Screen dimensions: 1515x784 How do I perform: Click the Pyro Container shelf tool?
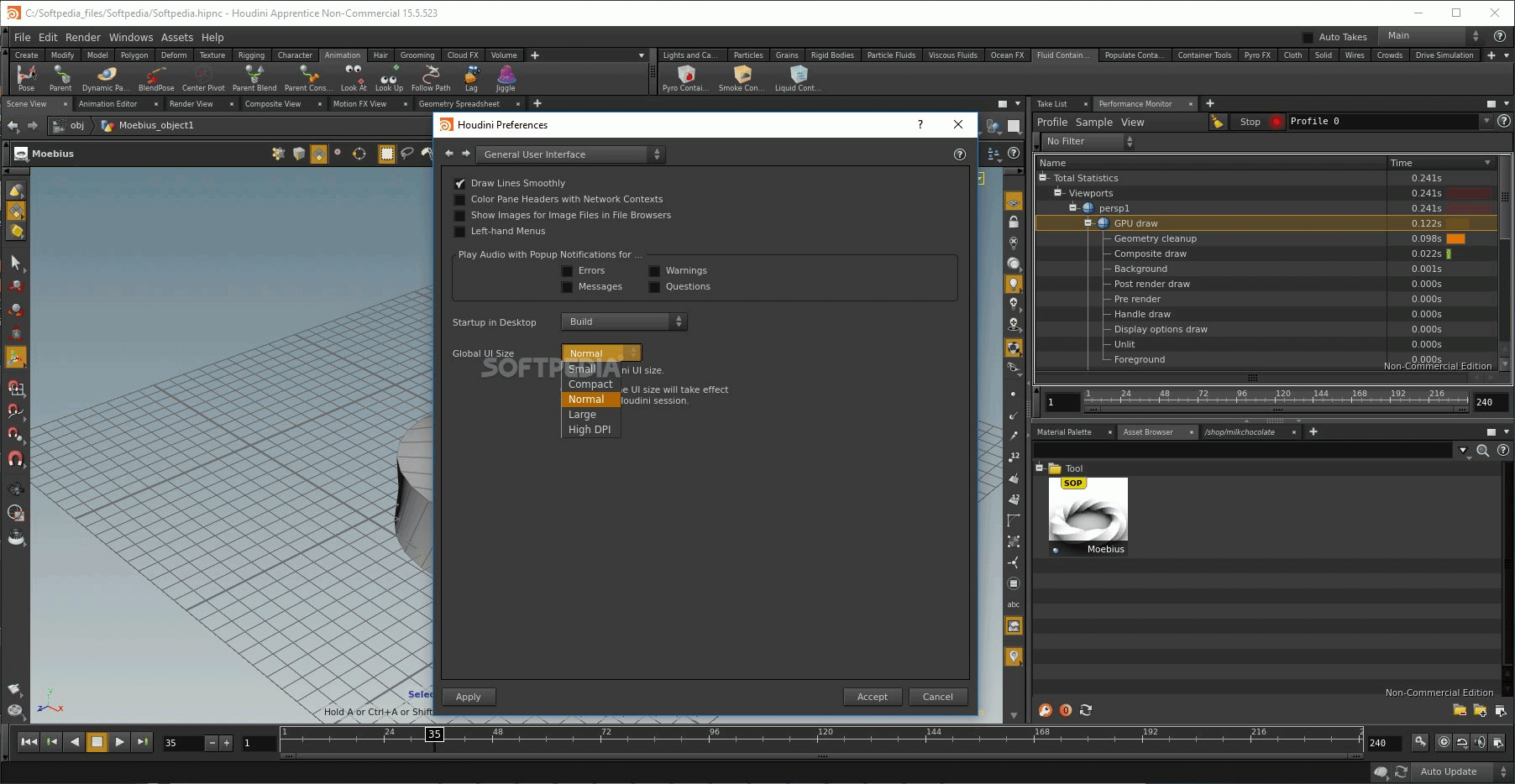(685, 78)
